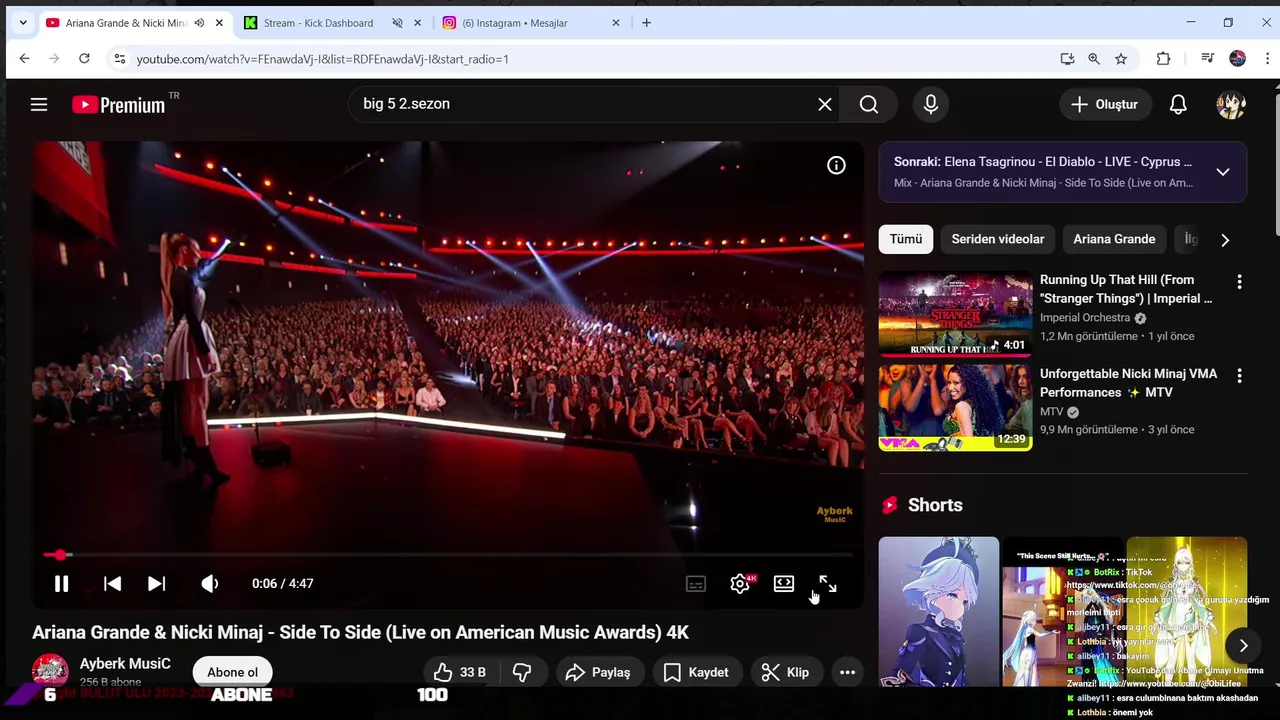Switch player to theater mode

coord(784,584)
